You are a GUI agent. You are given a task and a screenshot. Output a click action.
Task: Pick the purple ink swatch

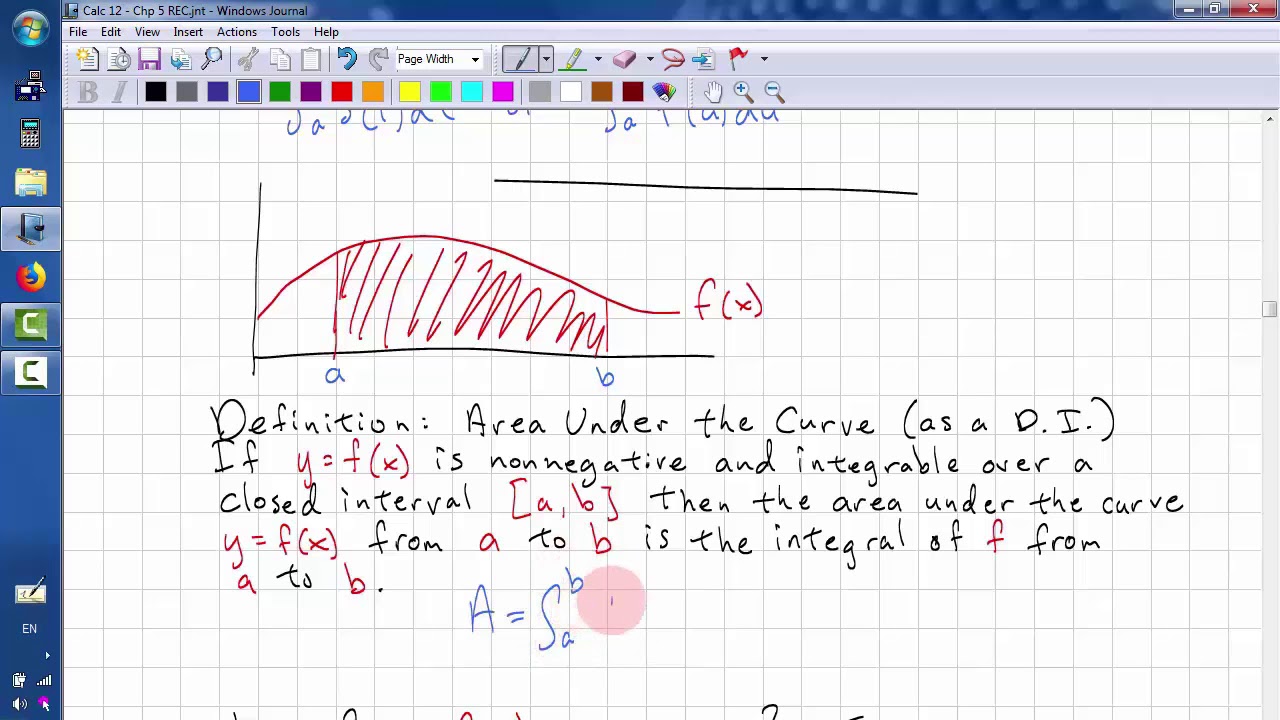tap(311, 92)
